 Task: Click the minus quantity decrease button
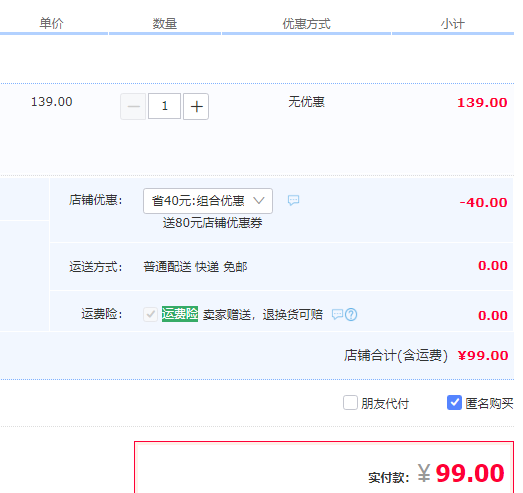133,106
